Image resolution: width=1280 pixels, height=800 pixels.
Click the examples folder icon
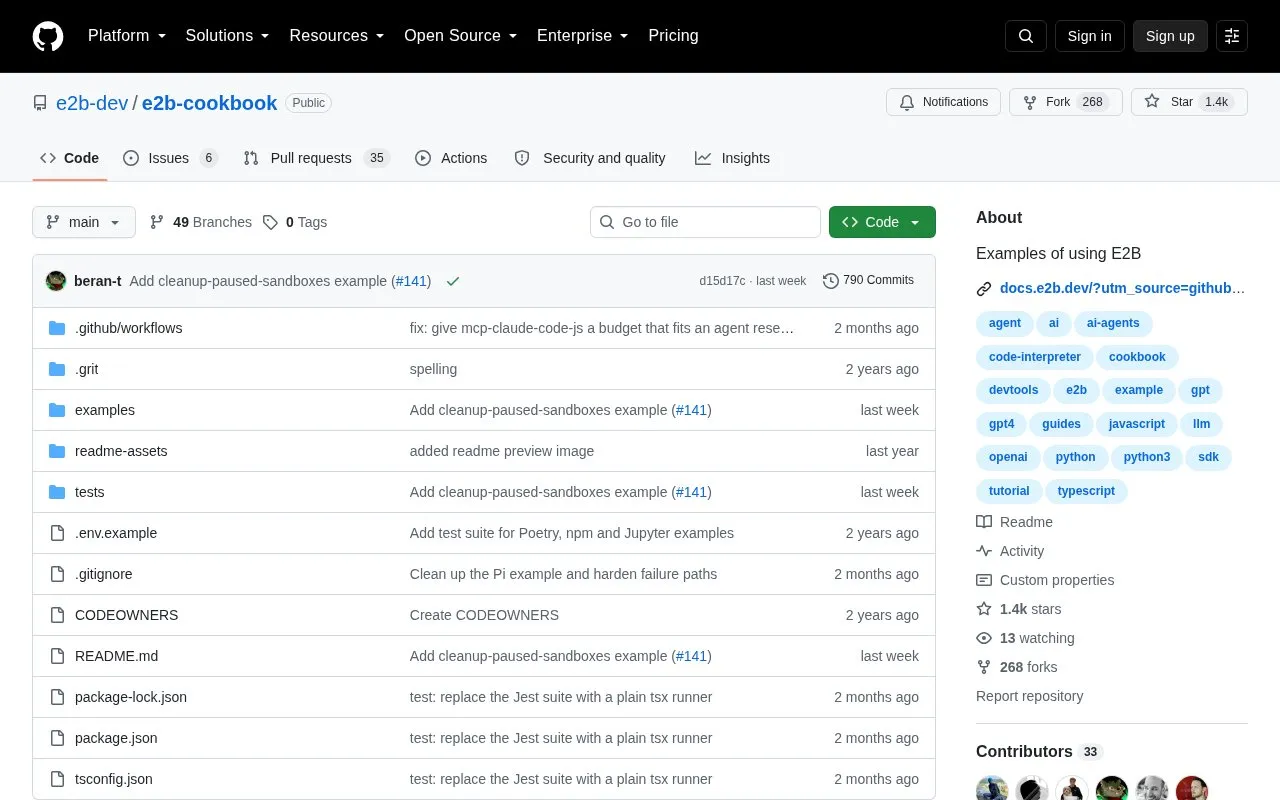(x=57, y=410)
